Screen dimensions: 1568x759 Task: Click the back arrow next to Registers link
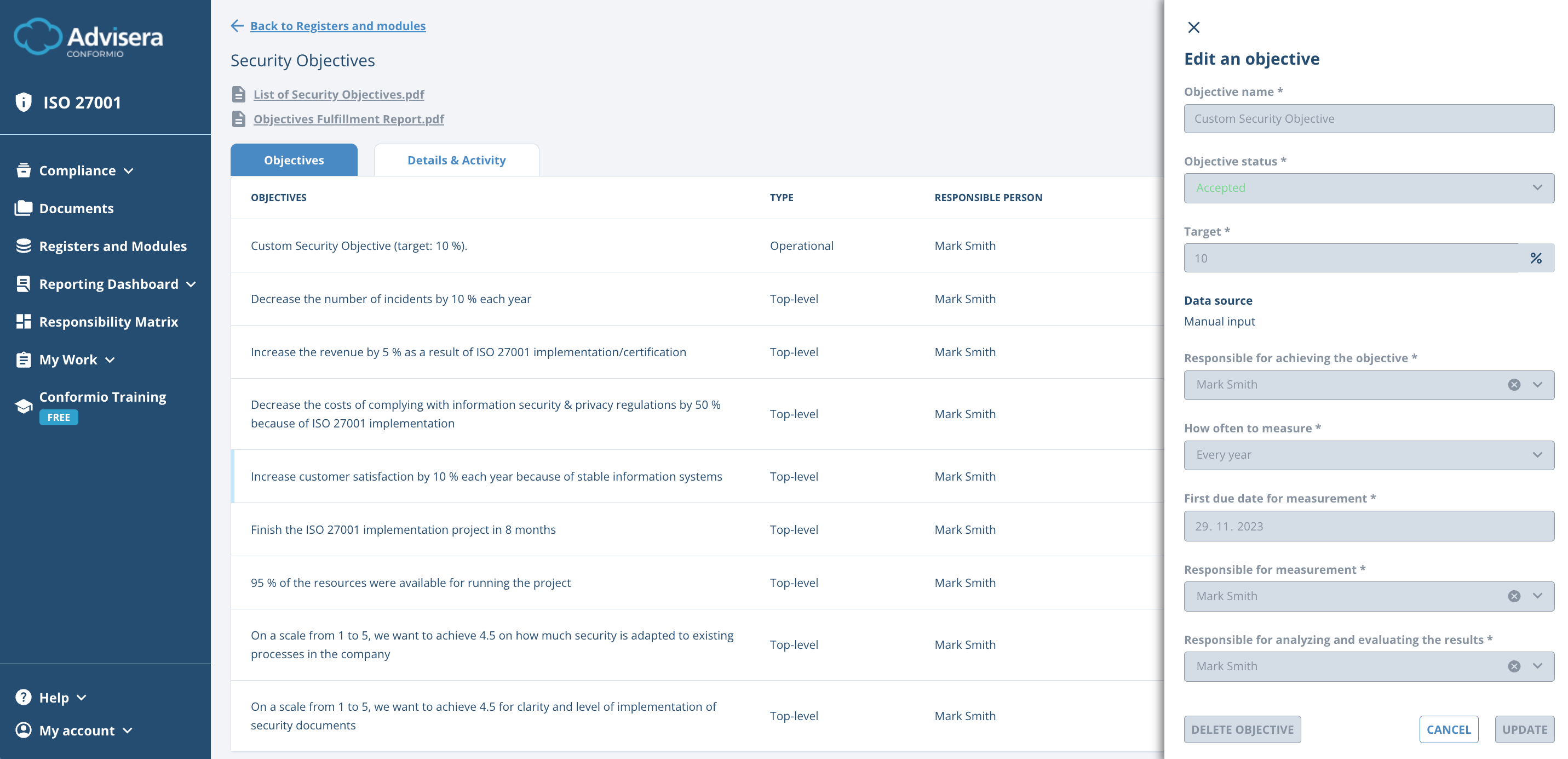tap(237, 26)
